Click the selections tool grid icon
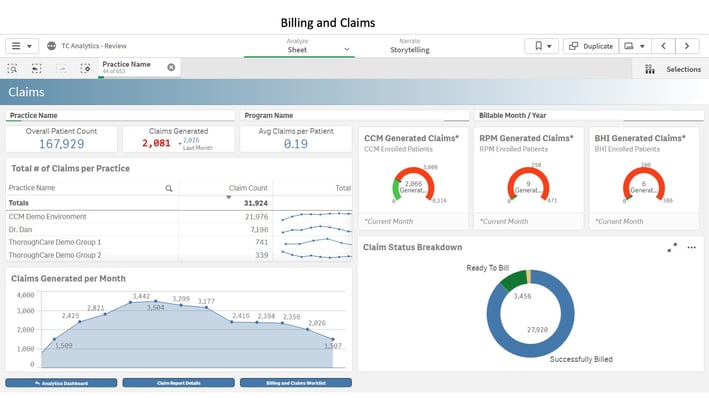This screenshot has height=398, width=709. click(649, 69)
